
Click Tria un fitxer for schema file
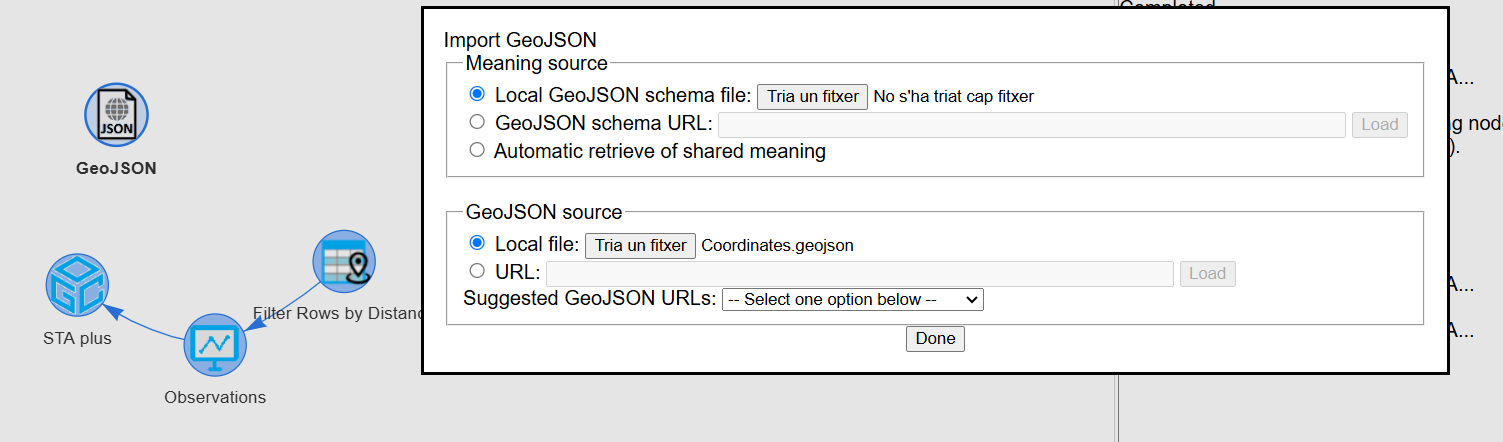(812, 97)
